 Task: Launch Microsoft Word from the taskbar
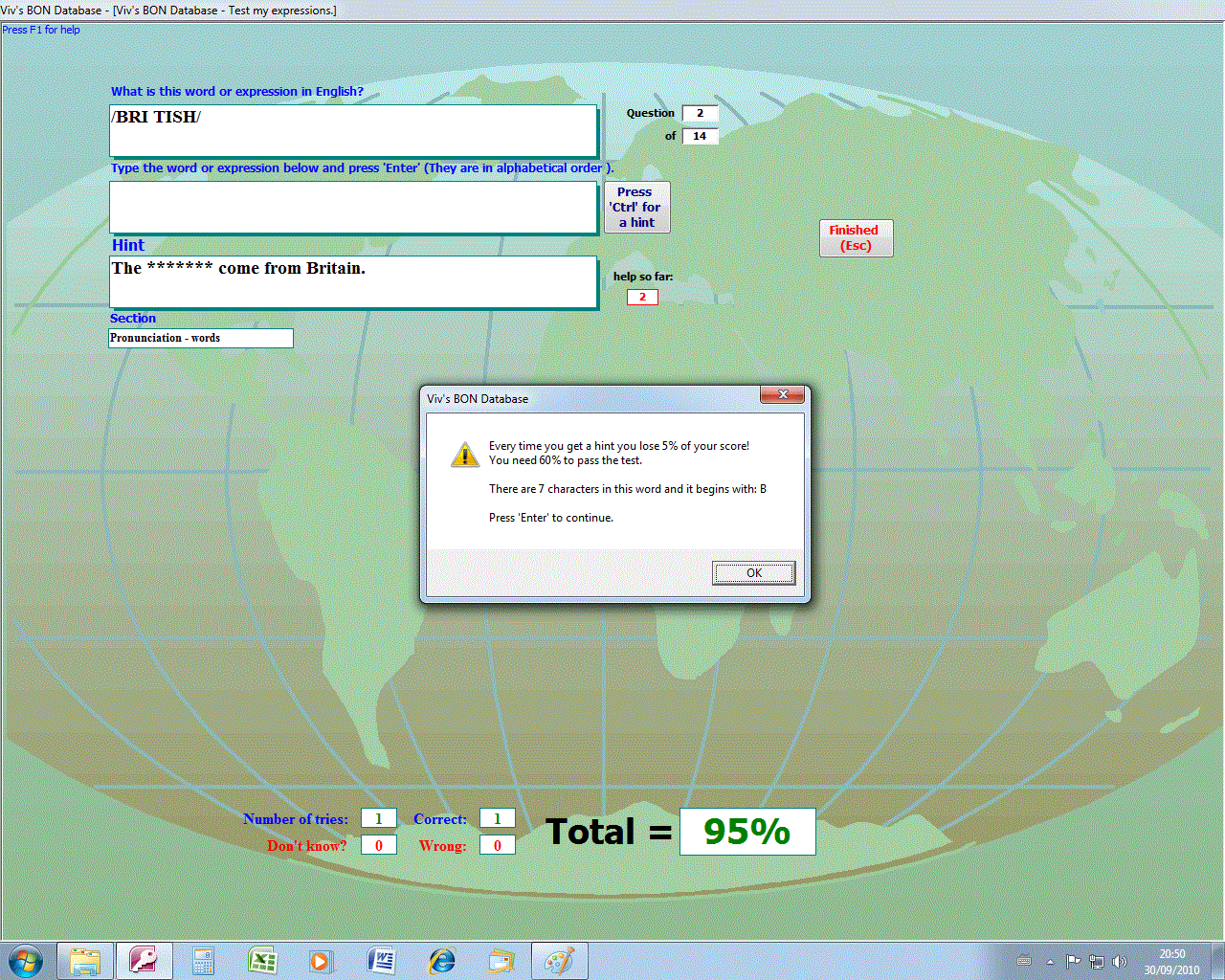pyautogui.click(x=381, y=961)
